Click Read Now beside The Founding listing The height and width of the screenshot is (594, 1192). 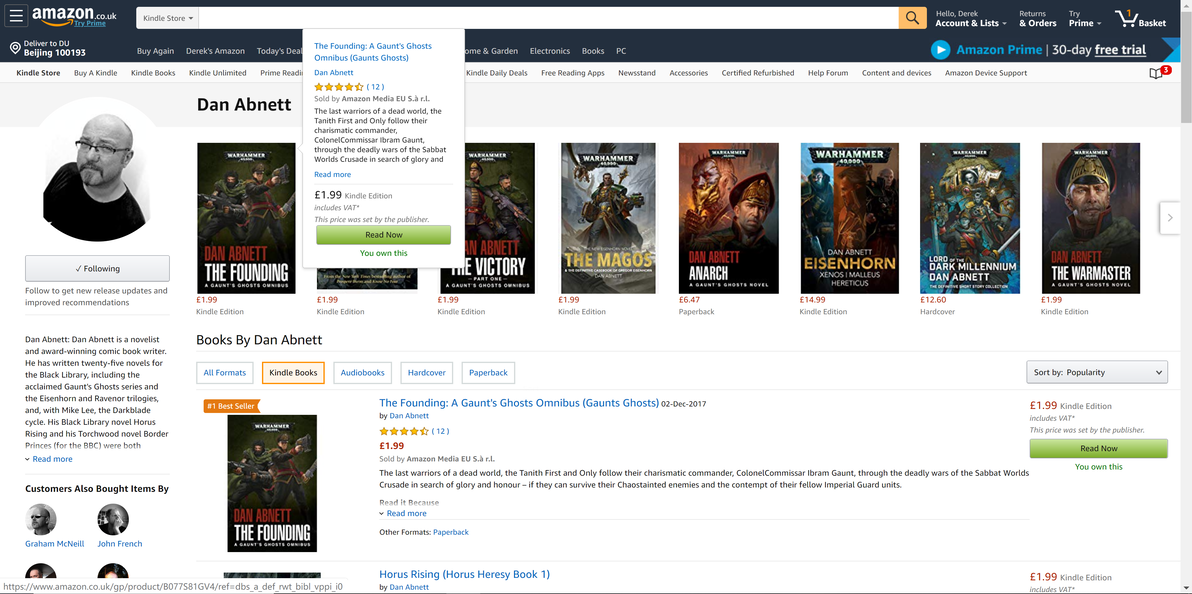click(1098, 449)
